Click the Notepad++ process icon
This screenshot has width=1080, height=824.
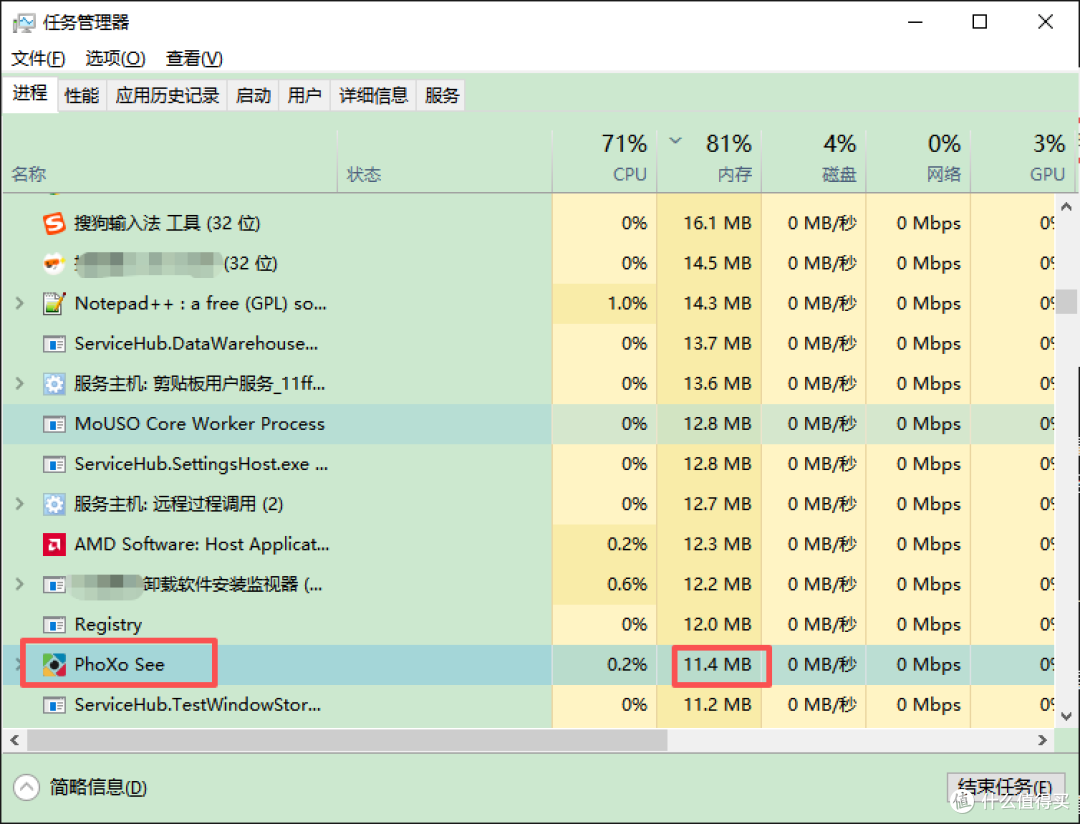[x=54, y=303]
